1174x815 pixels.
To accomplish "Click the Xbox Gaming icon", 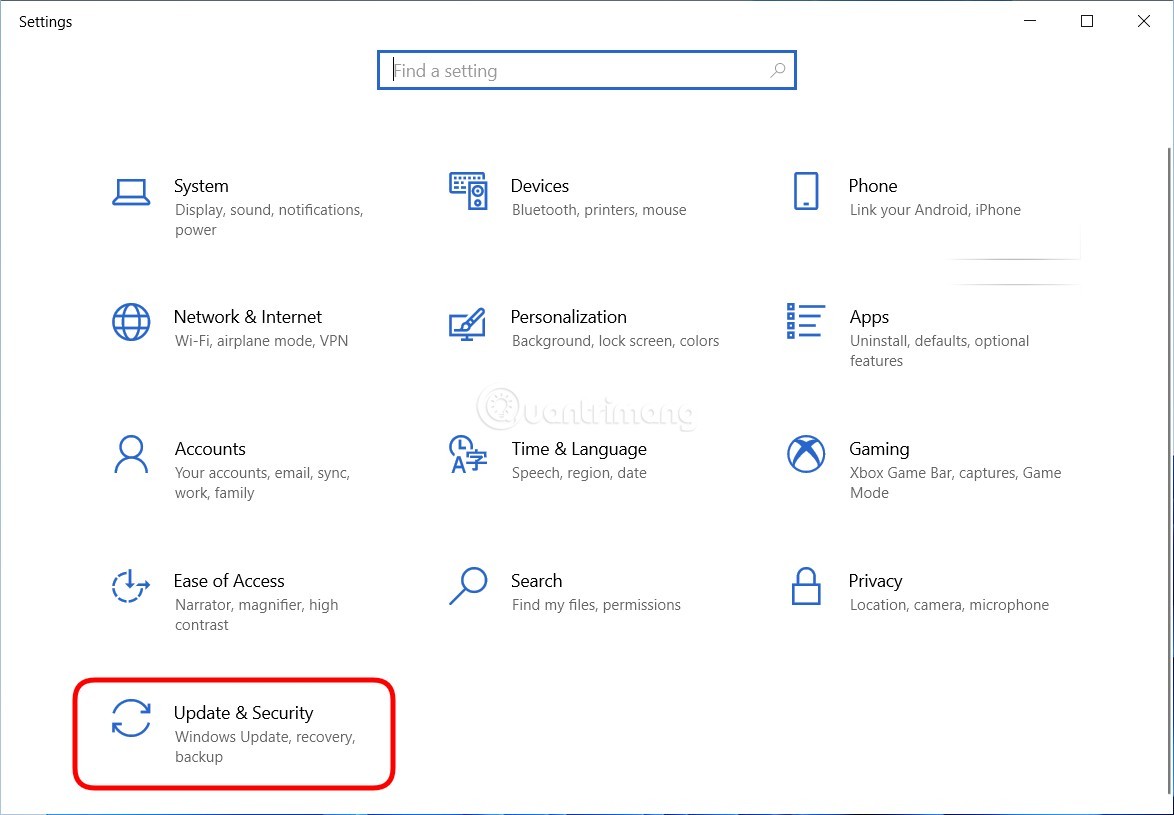I will [x=806, y=454].
